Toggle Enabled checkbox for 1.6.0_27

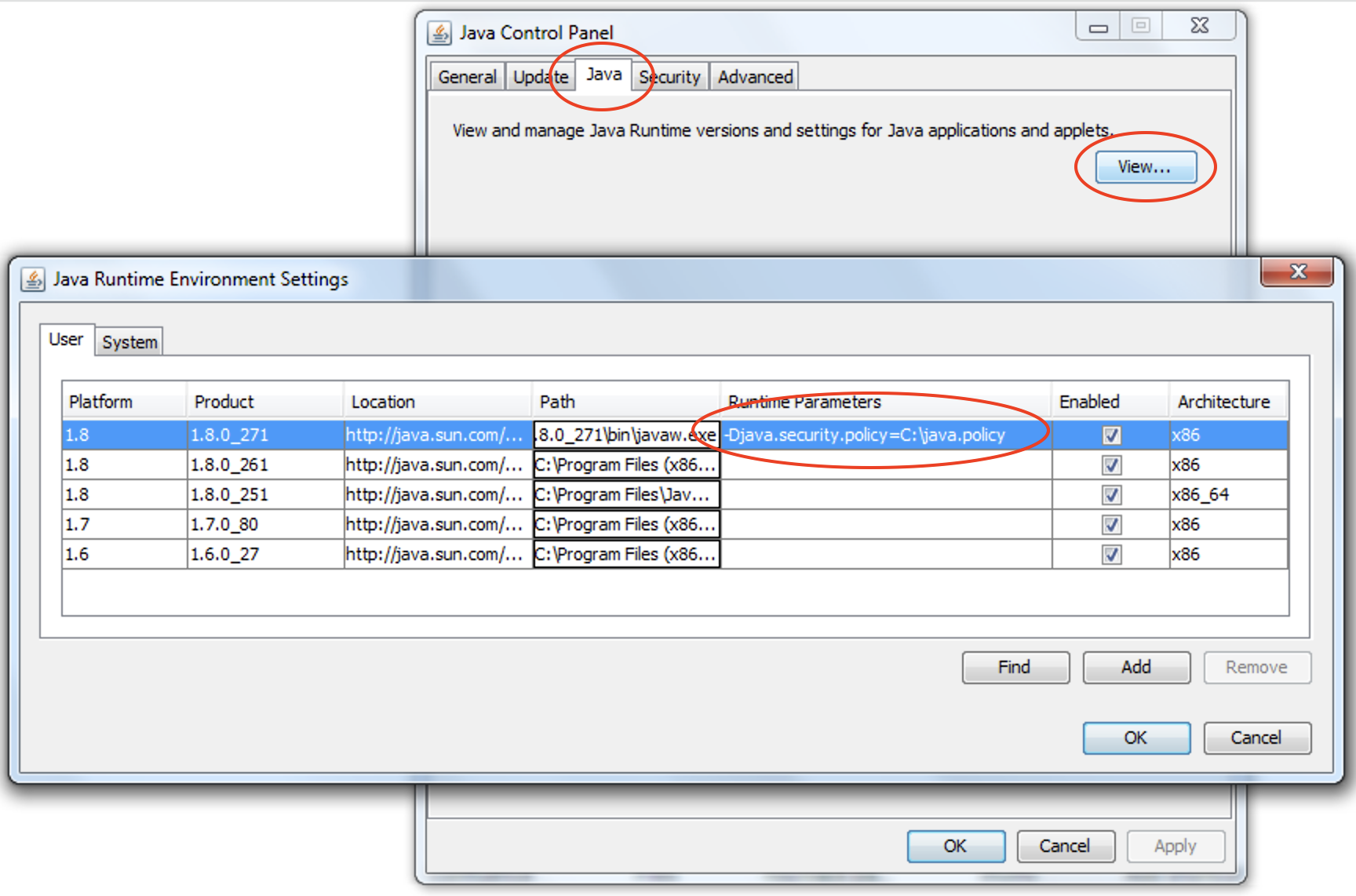click(x=1111, y=555)
